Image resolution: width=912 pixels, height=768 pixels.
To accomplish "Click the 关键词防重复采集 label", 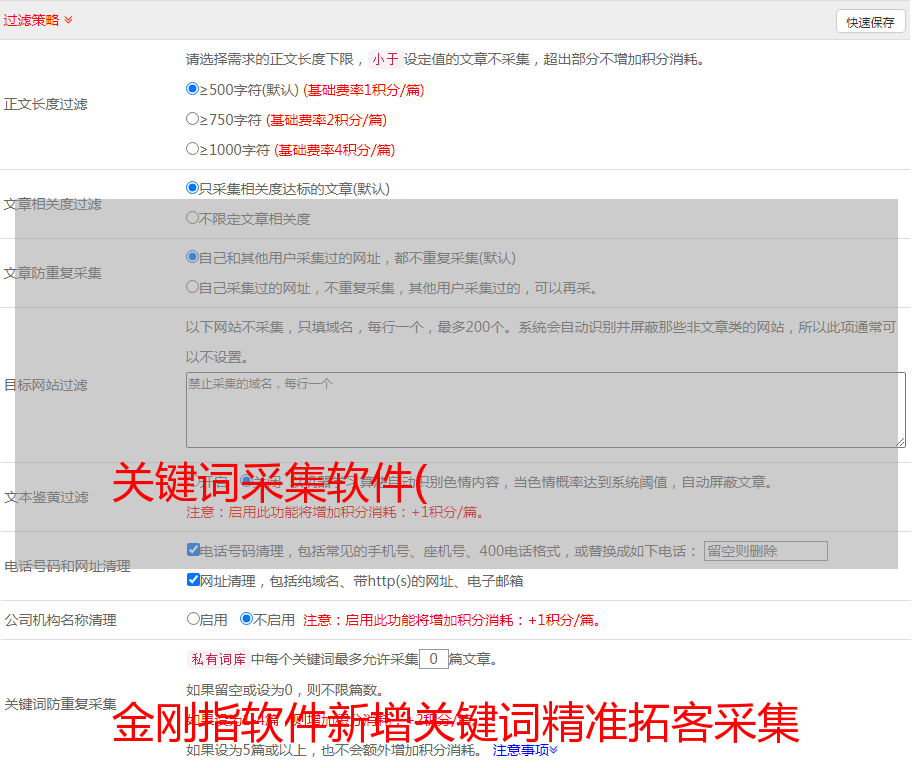I will pos(60,705).
